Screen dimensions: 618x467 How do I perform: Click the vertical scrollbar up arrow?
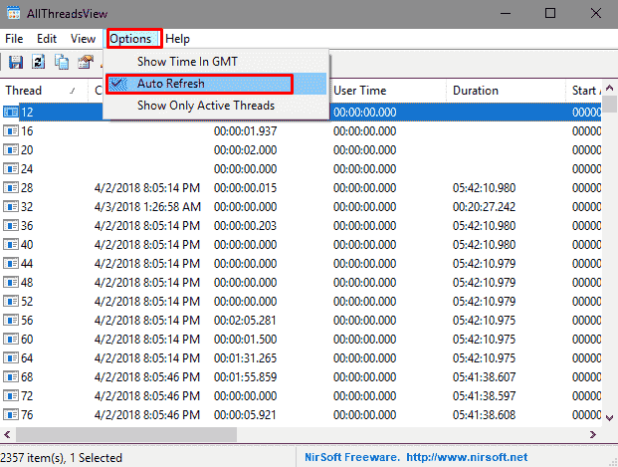point(609,88)
